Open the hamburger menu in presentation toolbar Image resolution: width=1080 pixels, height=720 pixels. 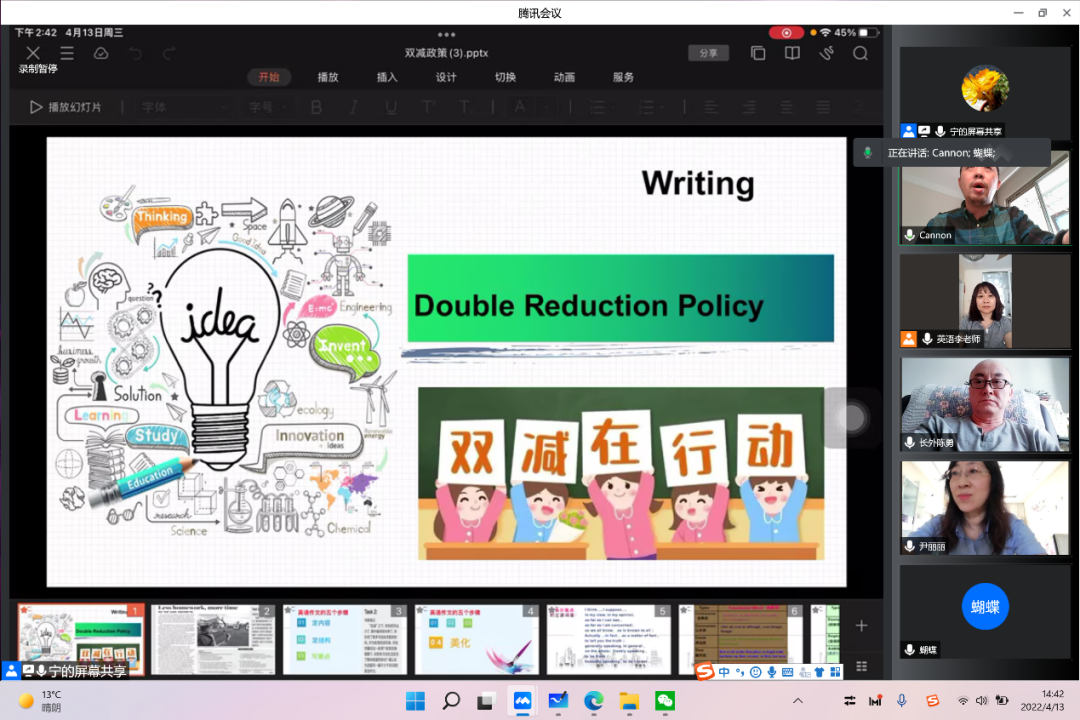tap(67, 53)
